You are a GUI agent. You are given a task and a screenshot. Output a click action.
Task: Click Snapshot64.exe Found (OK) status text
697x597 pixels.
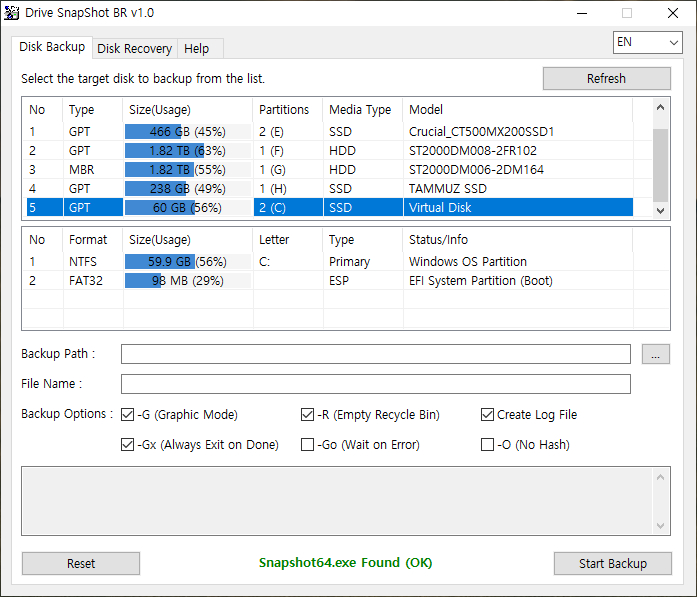tap(345, 563)
